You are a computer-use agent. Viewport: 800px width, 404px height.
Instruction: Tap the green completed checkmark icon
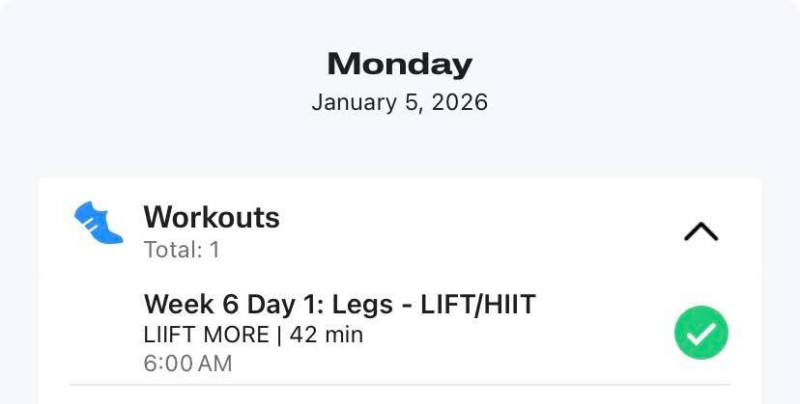[700, 333]
